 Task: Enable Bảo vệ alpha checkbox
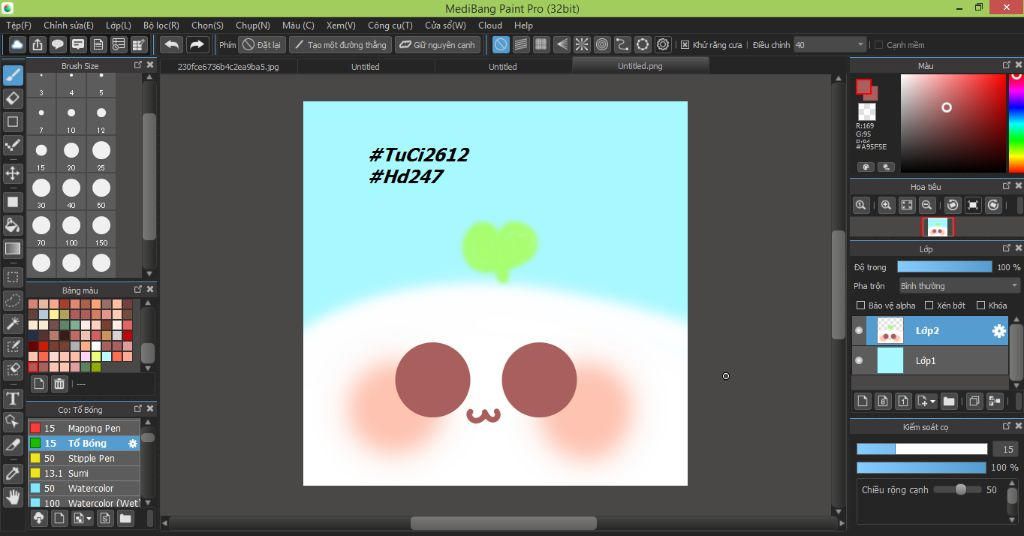coord(861,306)
